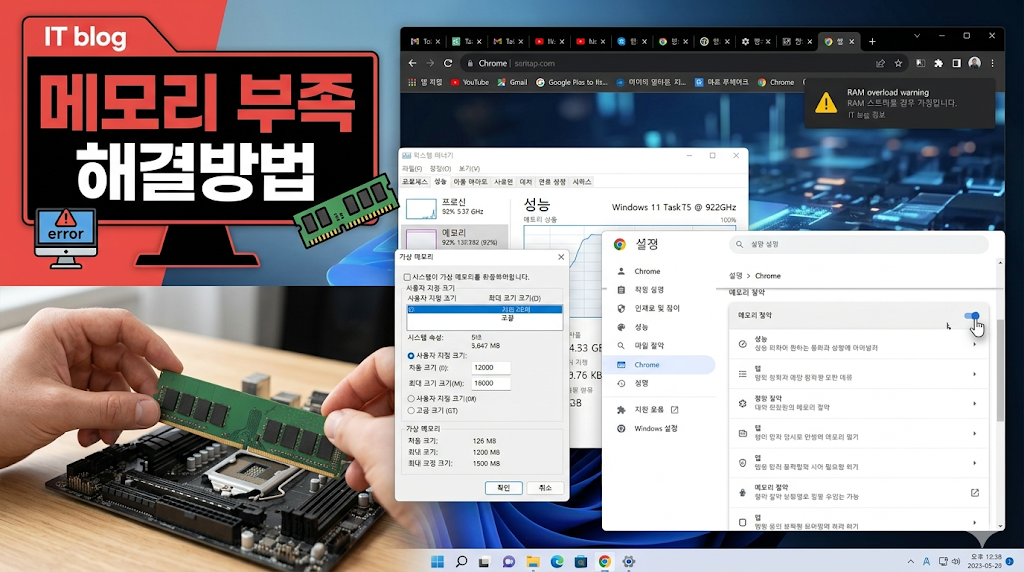The width and height of the screenshot is (1024, 572).
Task: Cancel the virtual memory dialog with 취소
Action: coord(545,488)
